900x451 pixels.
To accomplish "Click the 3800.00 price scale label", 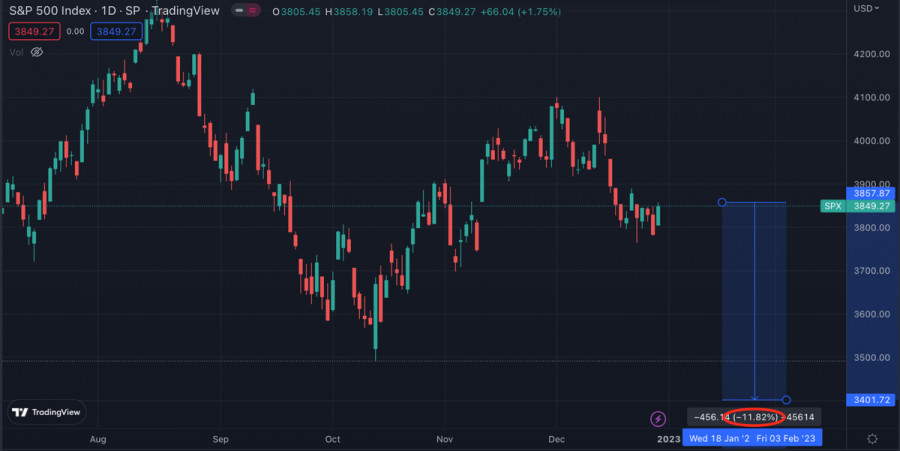I will (871, 228).
